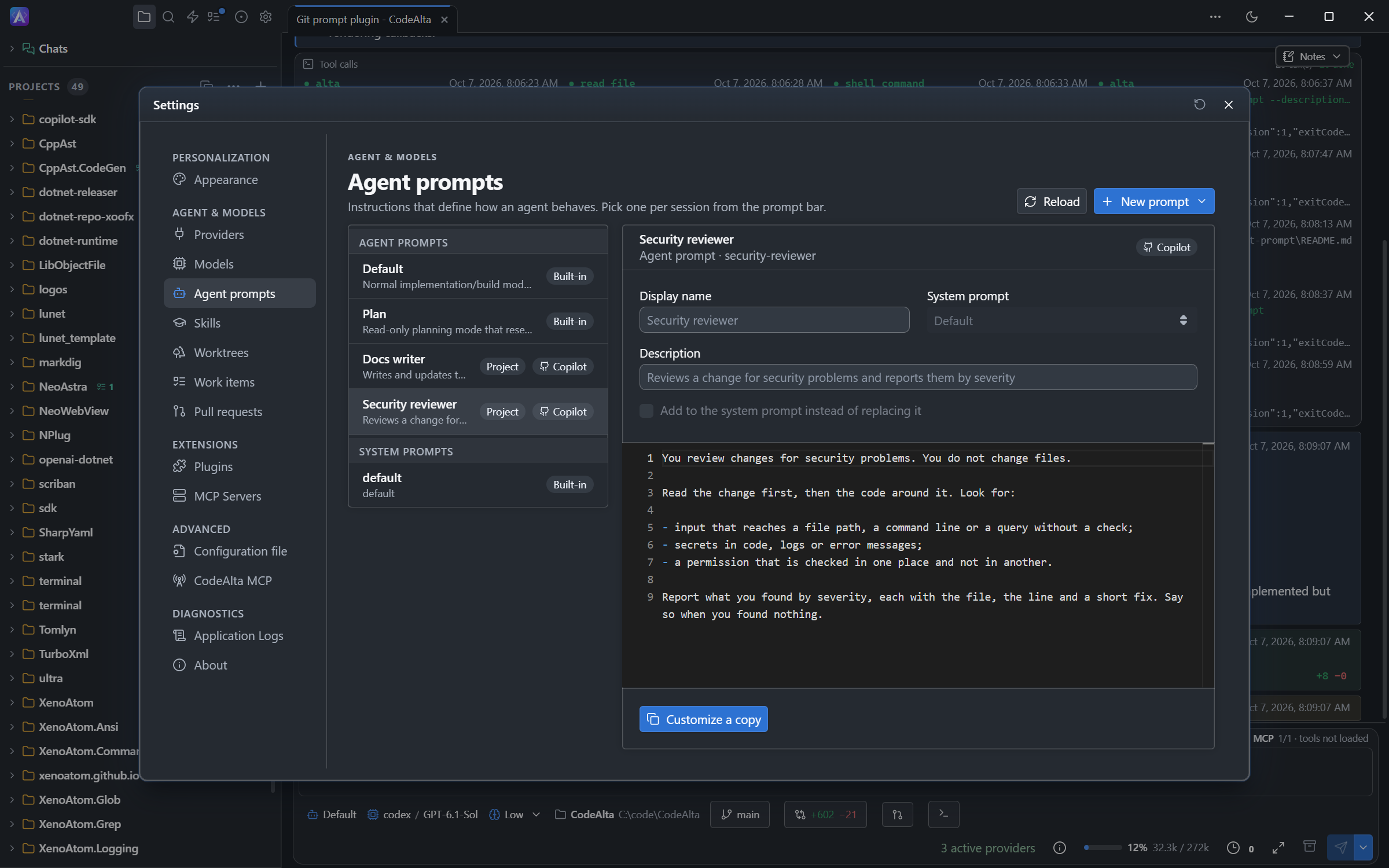1389x868 pixels.
Task: Click the three-dots more options icon
Action: (1215, 17)
